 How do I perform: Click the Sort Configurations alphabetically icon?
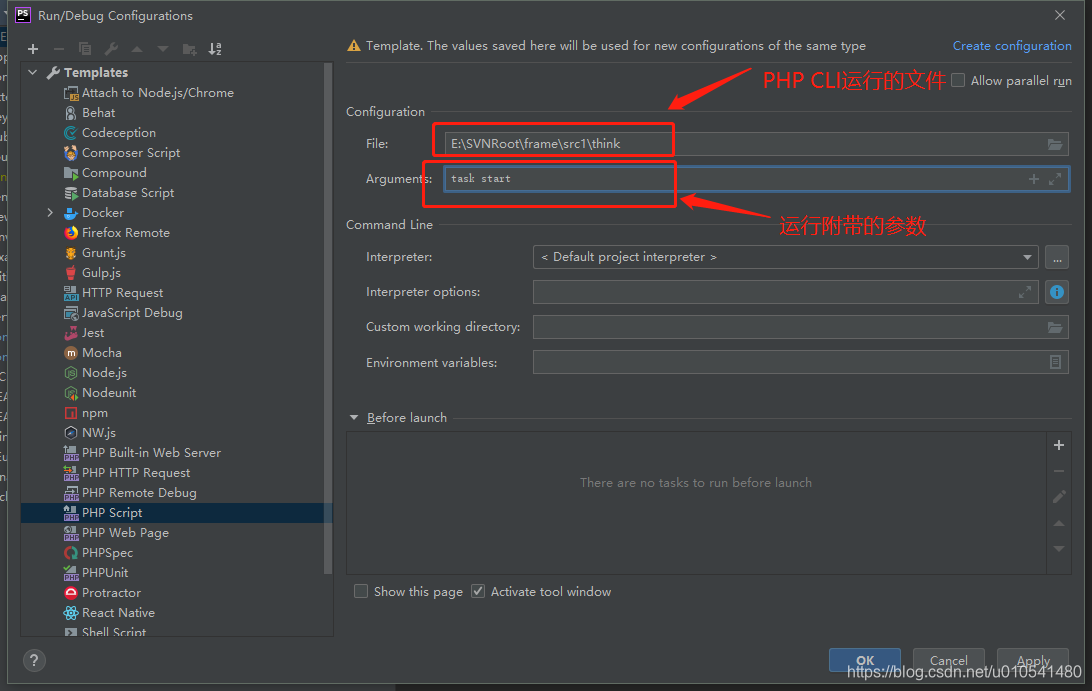[215, 49]
